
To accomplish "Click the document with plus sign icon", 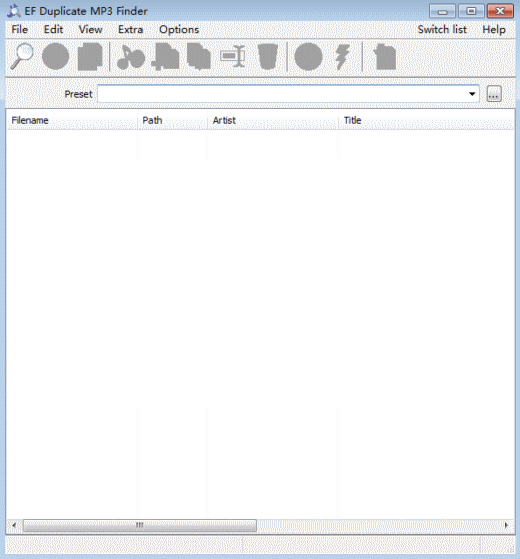I will (165, 56).
